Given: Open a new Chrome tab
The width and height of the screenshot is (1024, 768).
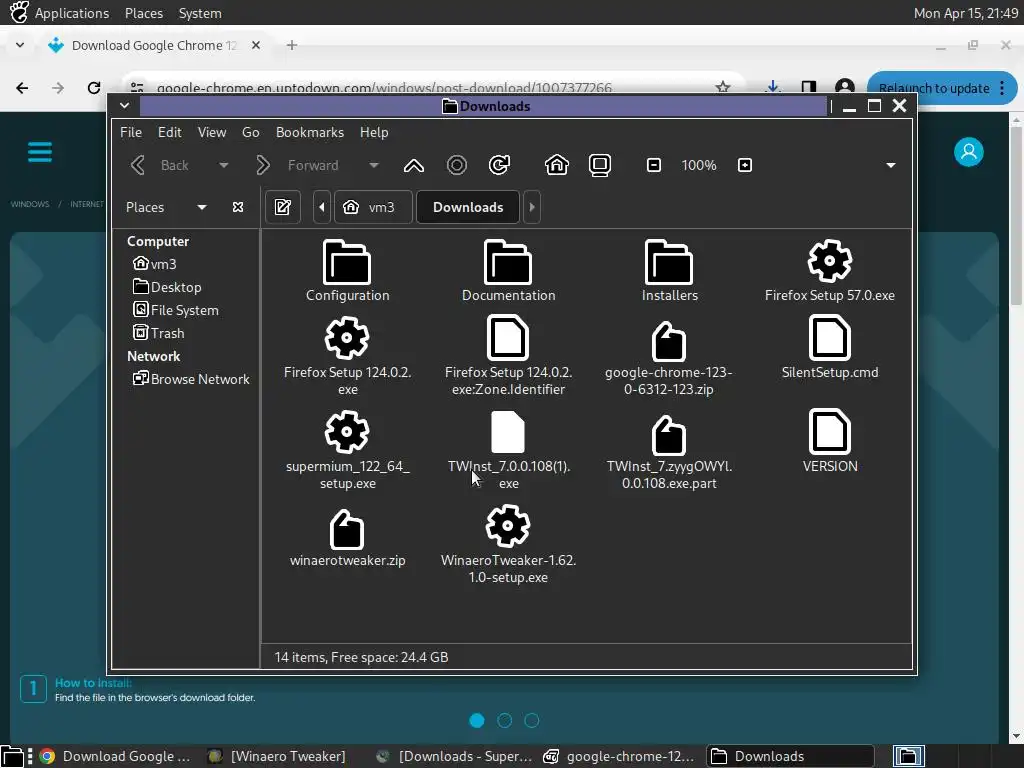Looking at the screenshot, I should [292, 45].
